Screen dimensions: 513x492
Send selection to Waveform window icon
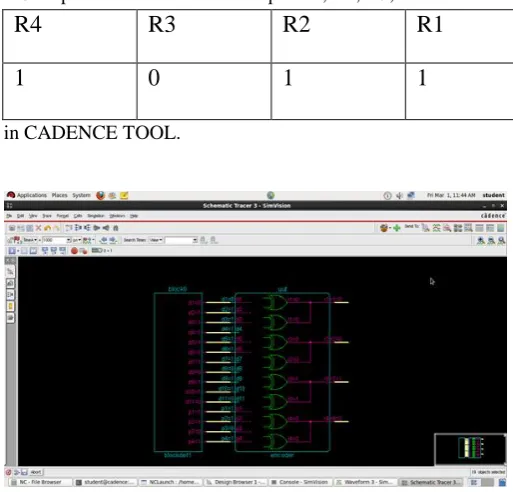coord(436,228)
